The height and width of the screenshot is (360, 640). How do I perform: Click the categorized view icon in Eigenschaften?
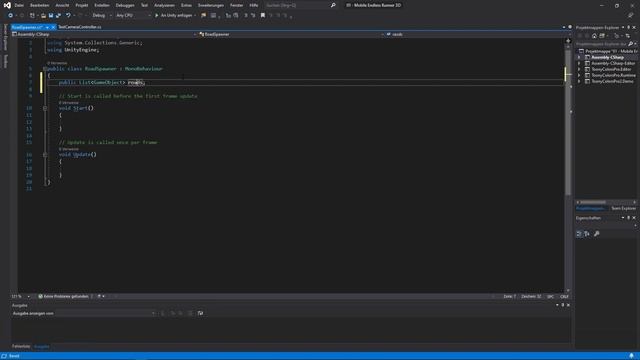click(579, 234)
